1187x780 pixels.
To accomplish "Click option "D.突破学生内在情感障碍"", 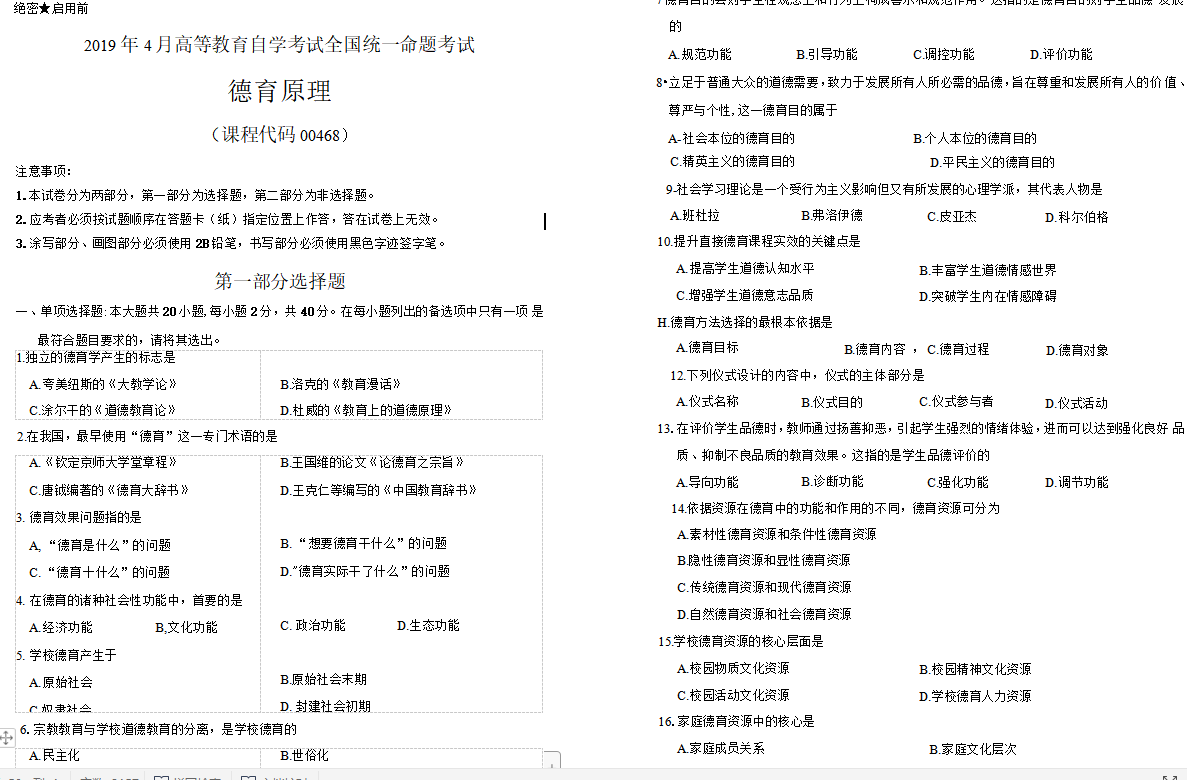I will (988, 296).
